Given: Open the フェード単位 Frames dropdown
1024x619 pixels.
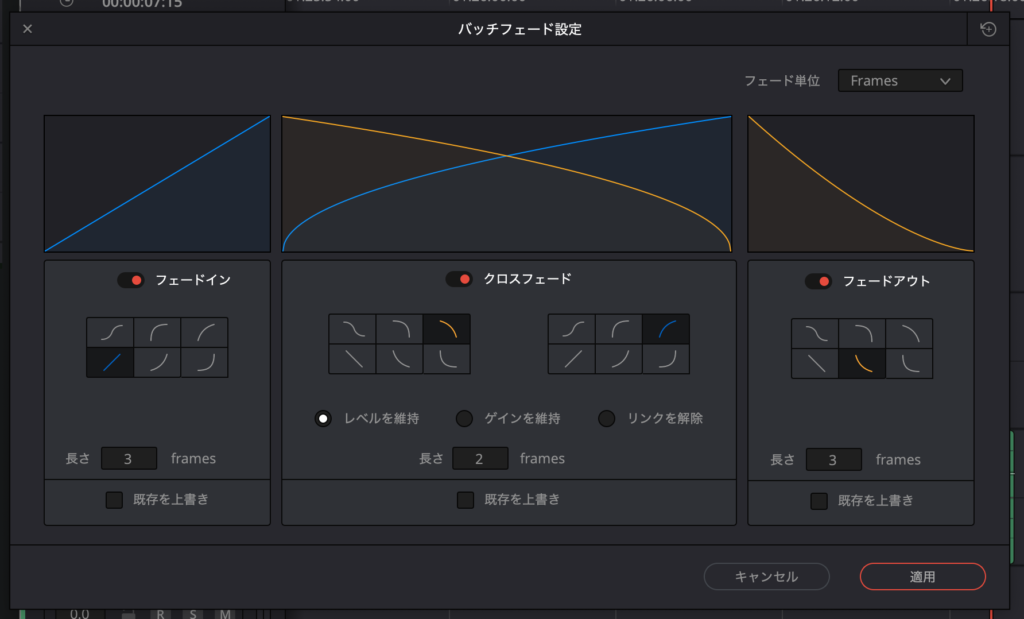Looking at the screenshot, I should (900, 81).
